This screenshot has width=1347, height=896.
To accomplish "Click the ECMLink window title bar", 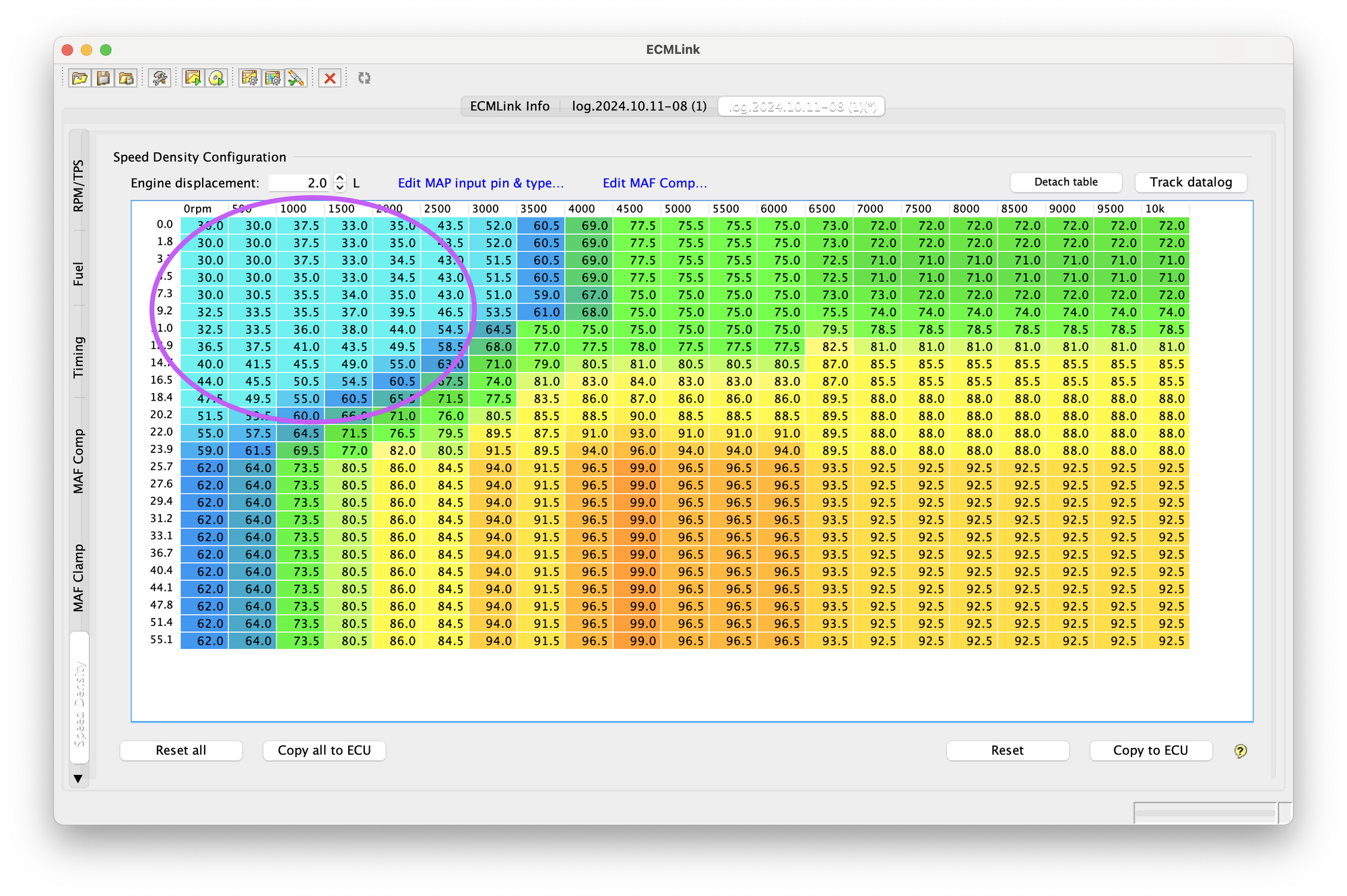I will pyautogui.click(x=673, y=50).
